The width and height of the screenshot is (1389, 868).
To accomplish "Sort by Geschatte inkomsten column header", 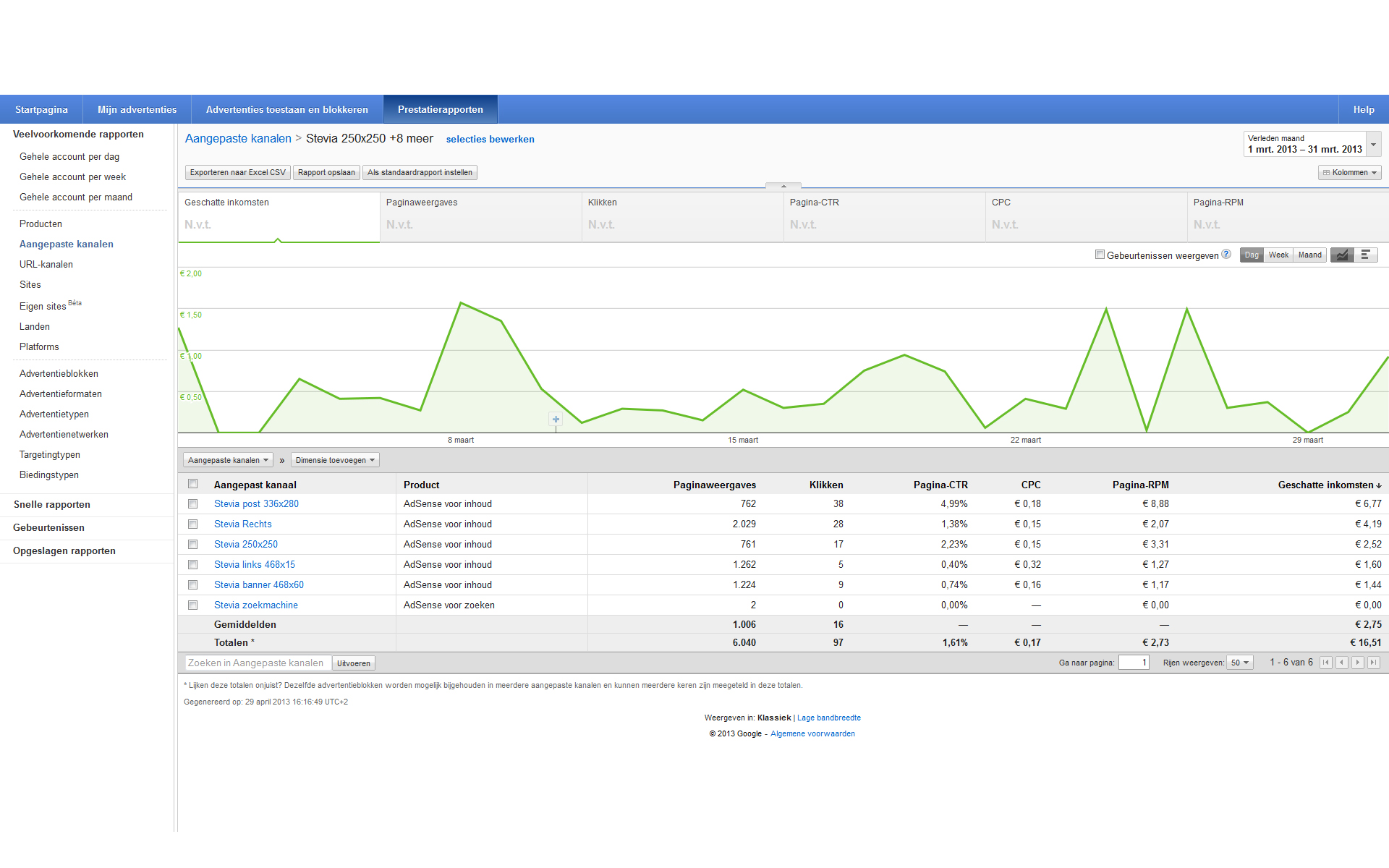I will coord(1329,485).
